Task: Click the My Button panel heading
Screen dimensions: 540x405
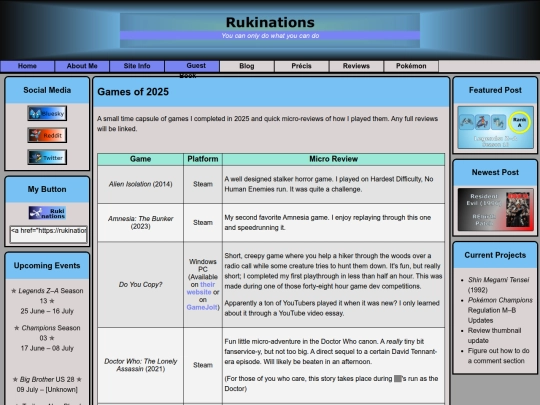Action: coord(47,189)
